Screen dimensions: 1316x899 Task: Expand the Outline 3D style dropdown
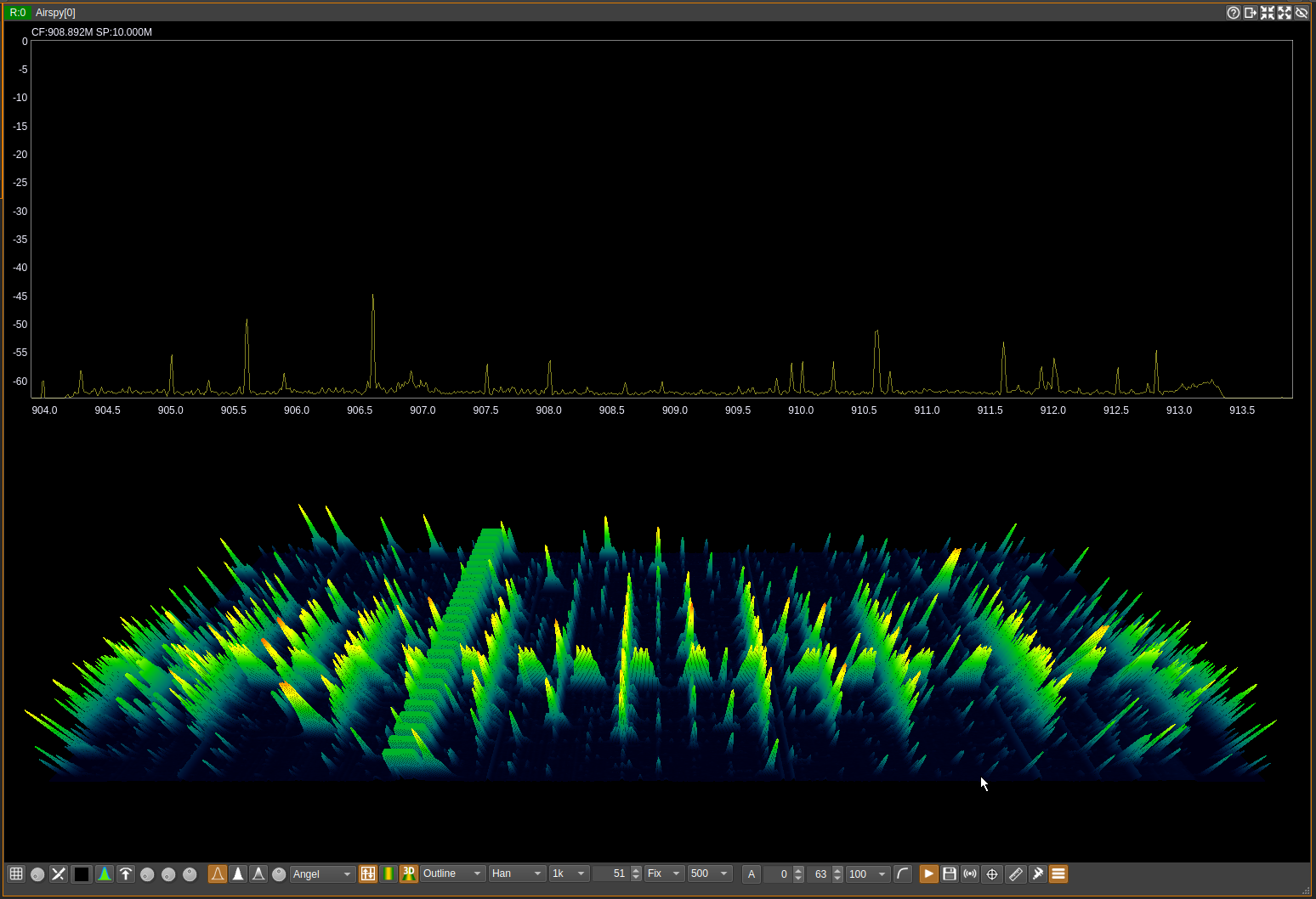[452, 874]
